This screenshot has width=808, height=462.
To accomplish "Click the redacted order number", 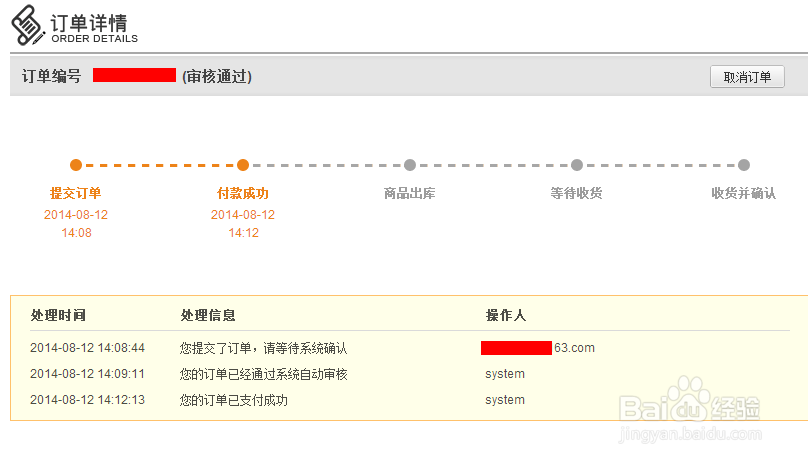I will click(x=134, y=75).
